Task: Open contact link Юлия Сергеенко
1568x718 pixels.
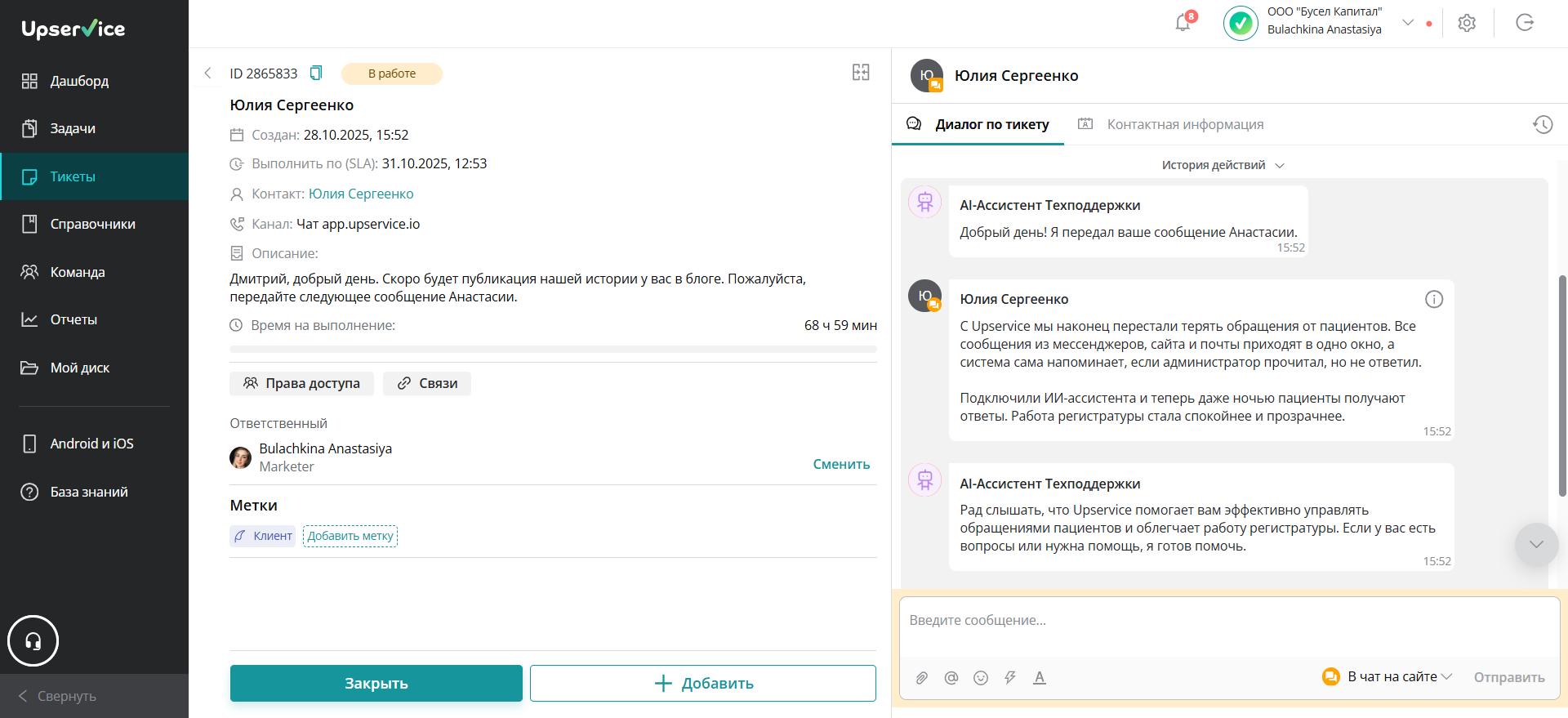Action: pyautogui.click(x=361, y=194)
